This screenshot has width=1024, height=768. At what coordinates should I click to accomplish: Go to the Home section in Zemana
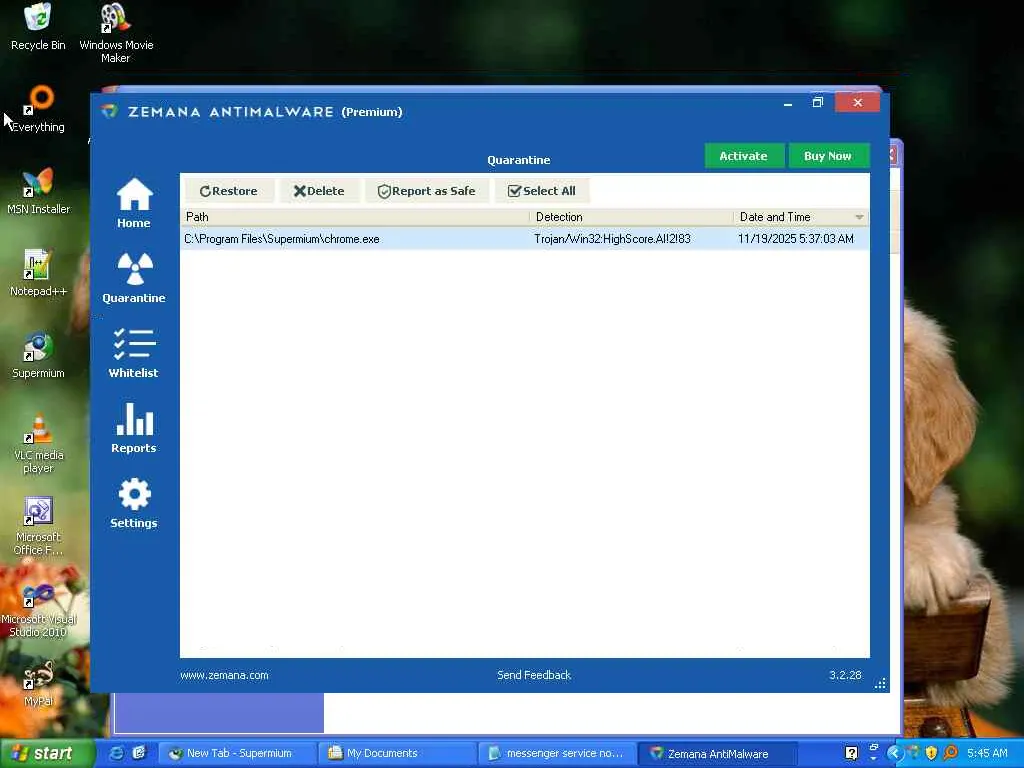(134, 203)
